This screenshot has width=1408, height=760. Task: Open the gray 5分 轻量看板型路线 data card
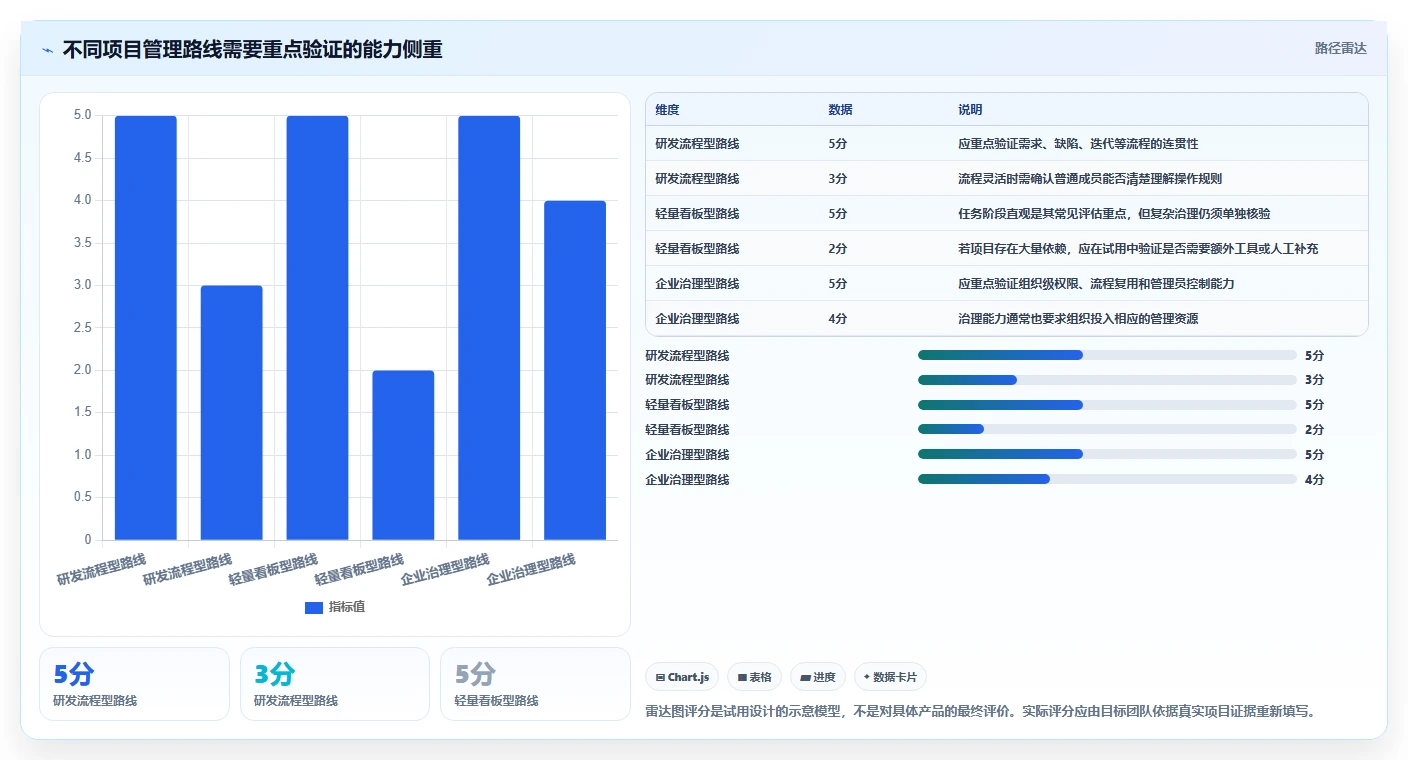[x=535, y=684]
